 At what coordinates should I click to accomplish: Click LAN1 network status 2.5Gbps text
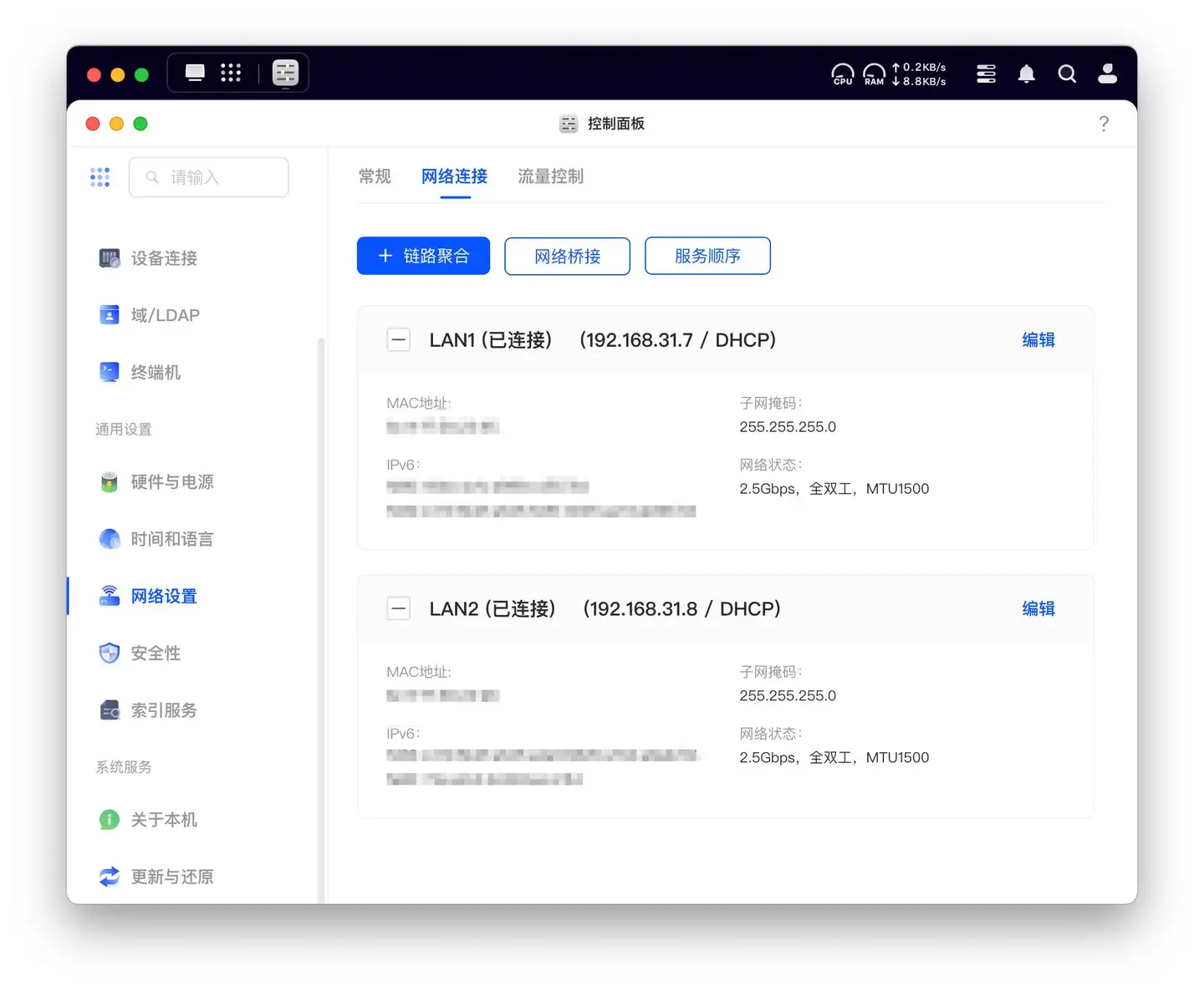834,489
